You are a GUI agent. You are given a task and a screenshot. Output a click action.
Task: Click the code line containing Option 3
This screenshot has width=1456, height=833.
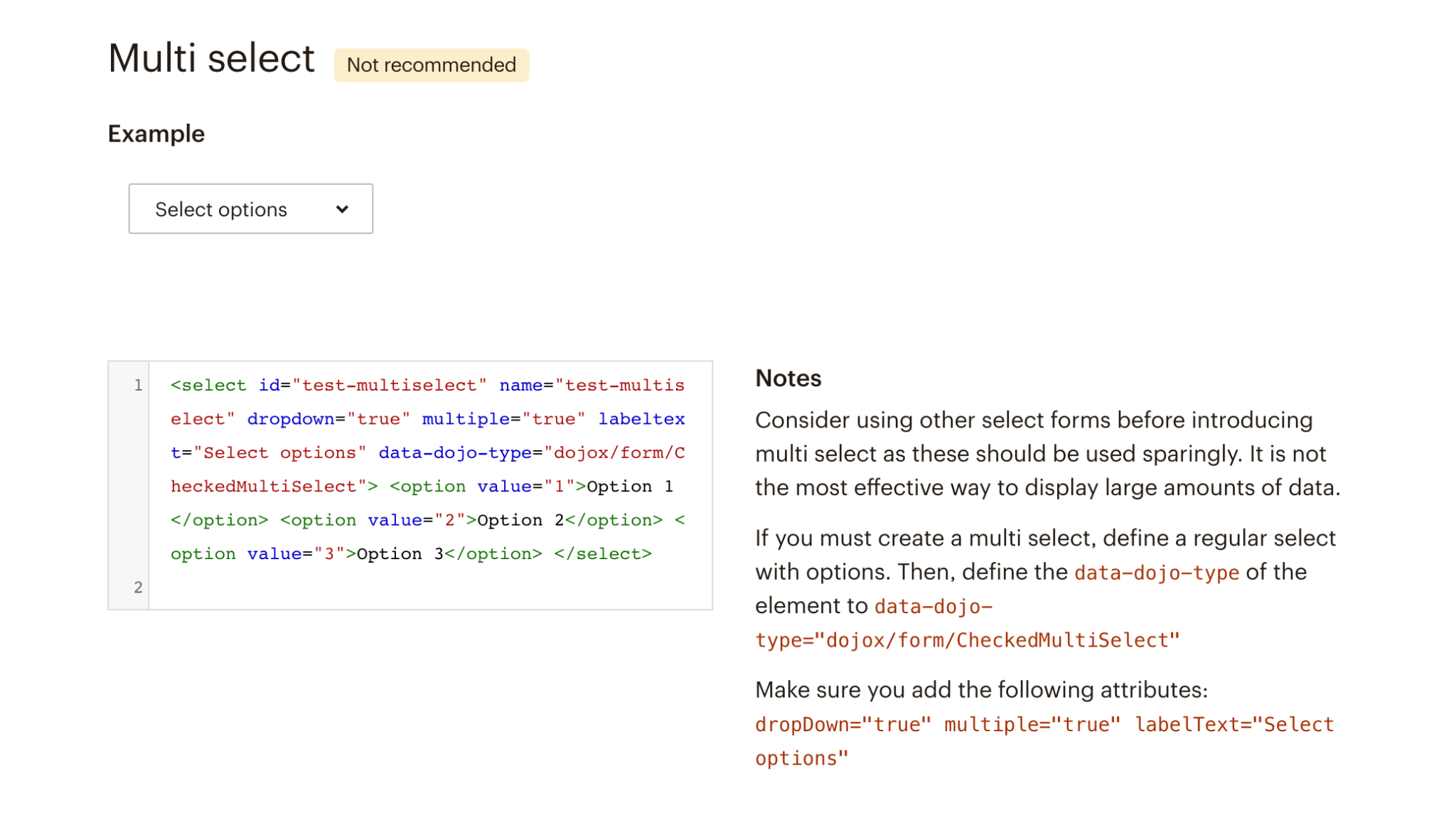click(x=411, y=553)
